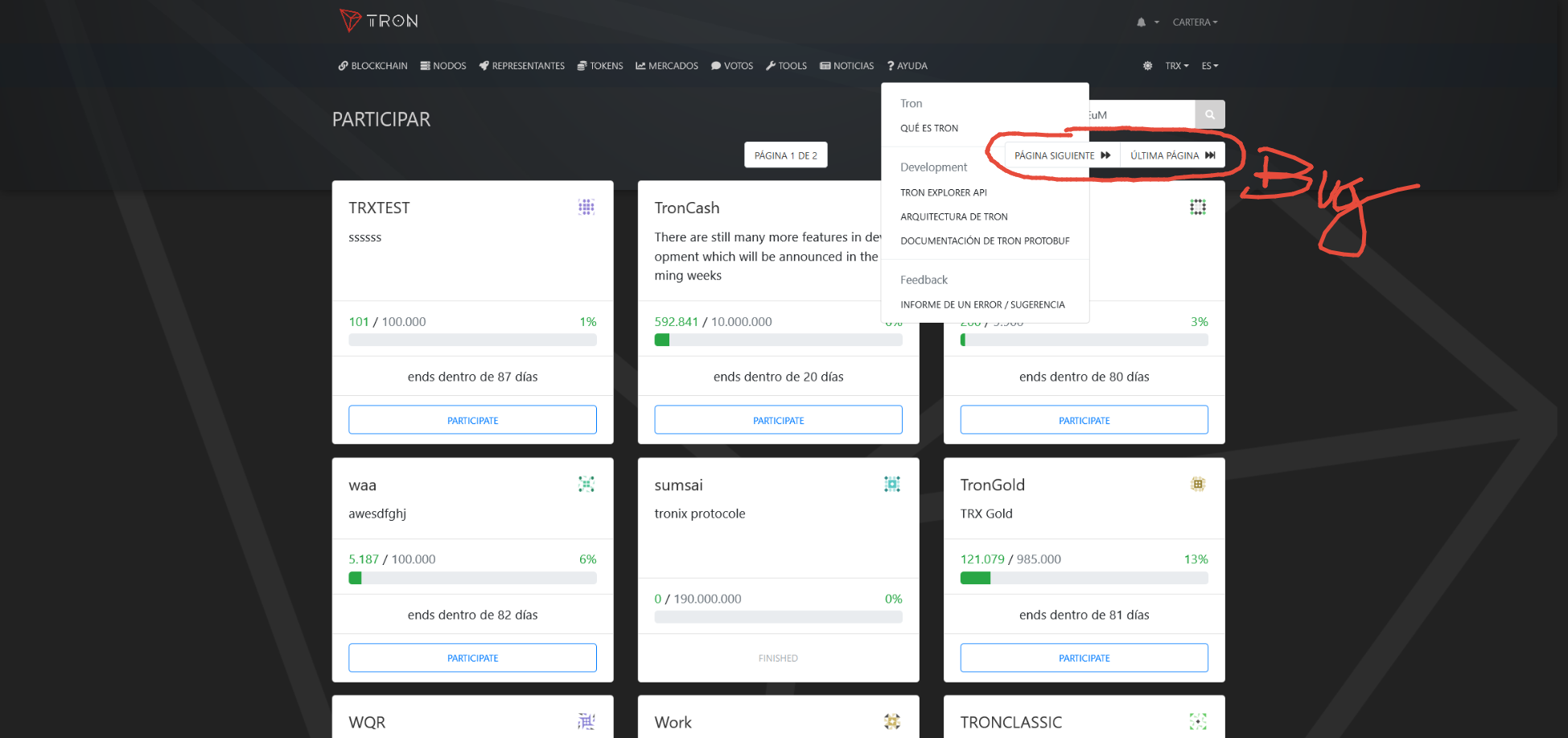The width and height of the screenshot is (1568, 738).
Task: Click the TRONCLASSIC token identicon
Action: 1197,721
